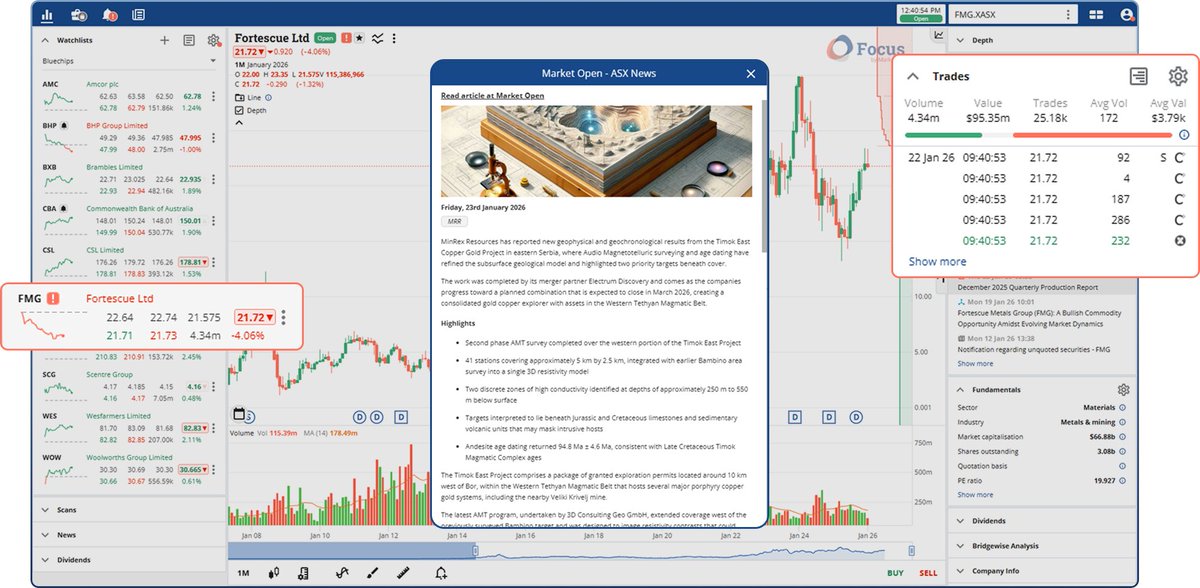Open the user account icon

(x=1128, y=15)
